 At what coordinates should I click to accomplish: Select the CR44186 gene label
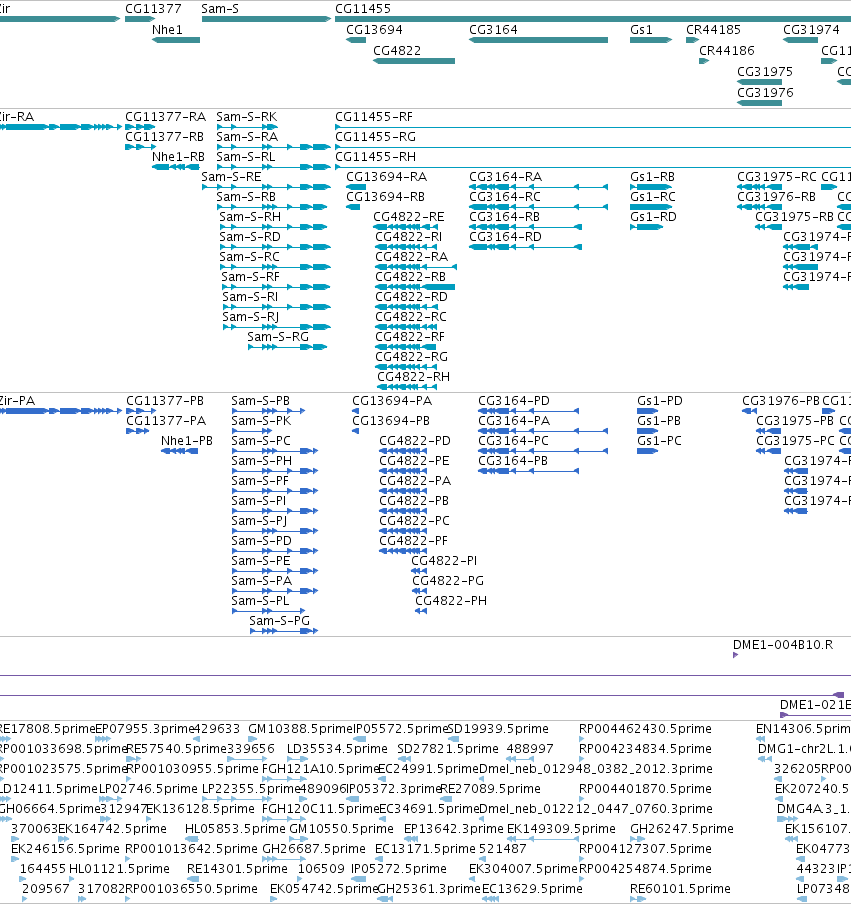coord(726,51)
